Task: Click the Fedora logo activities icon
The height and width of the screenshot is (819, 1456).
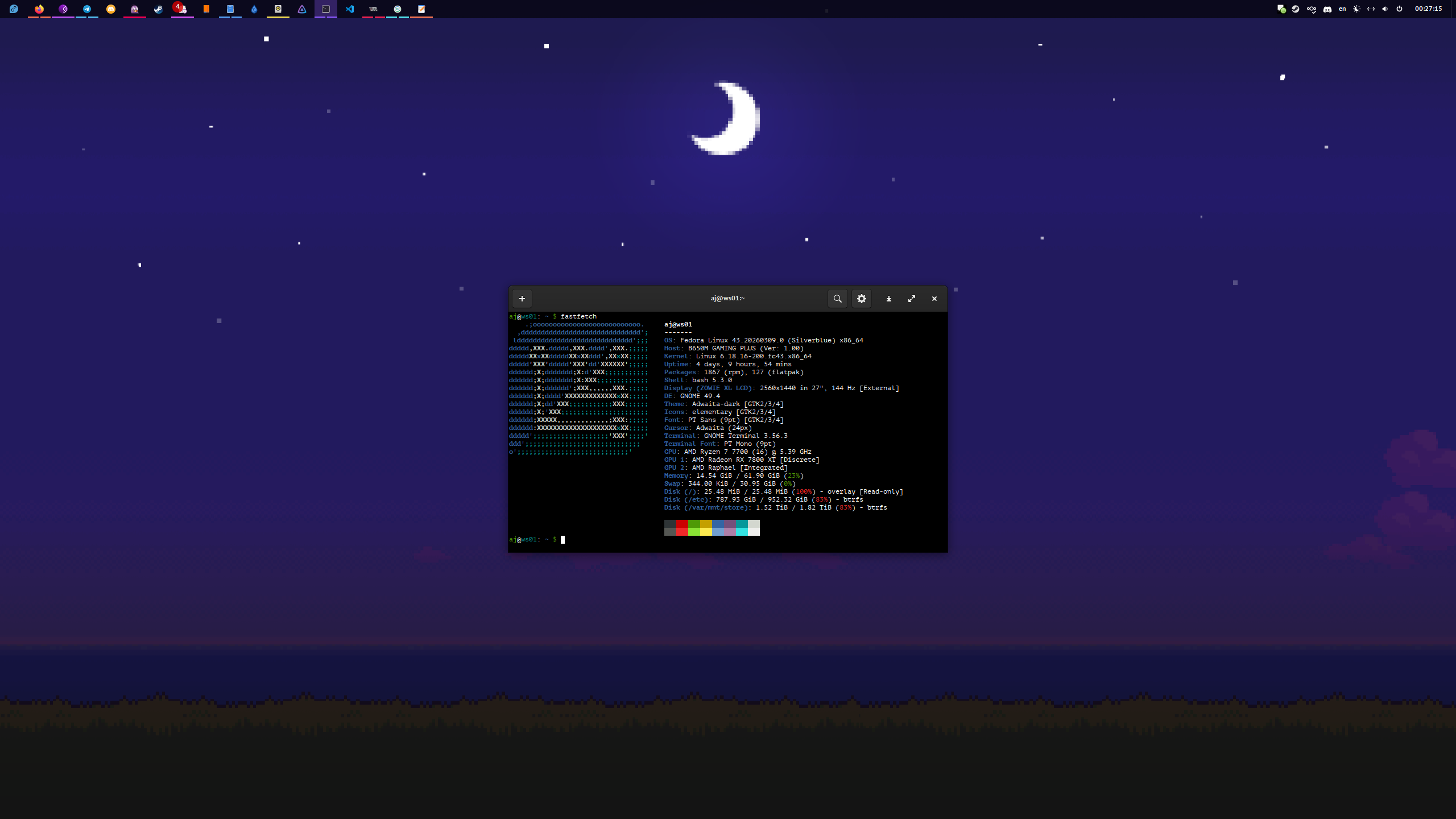Action: (x=14, y=9)
